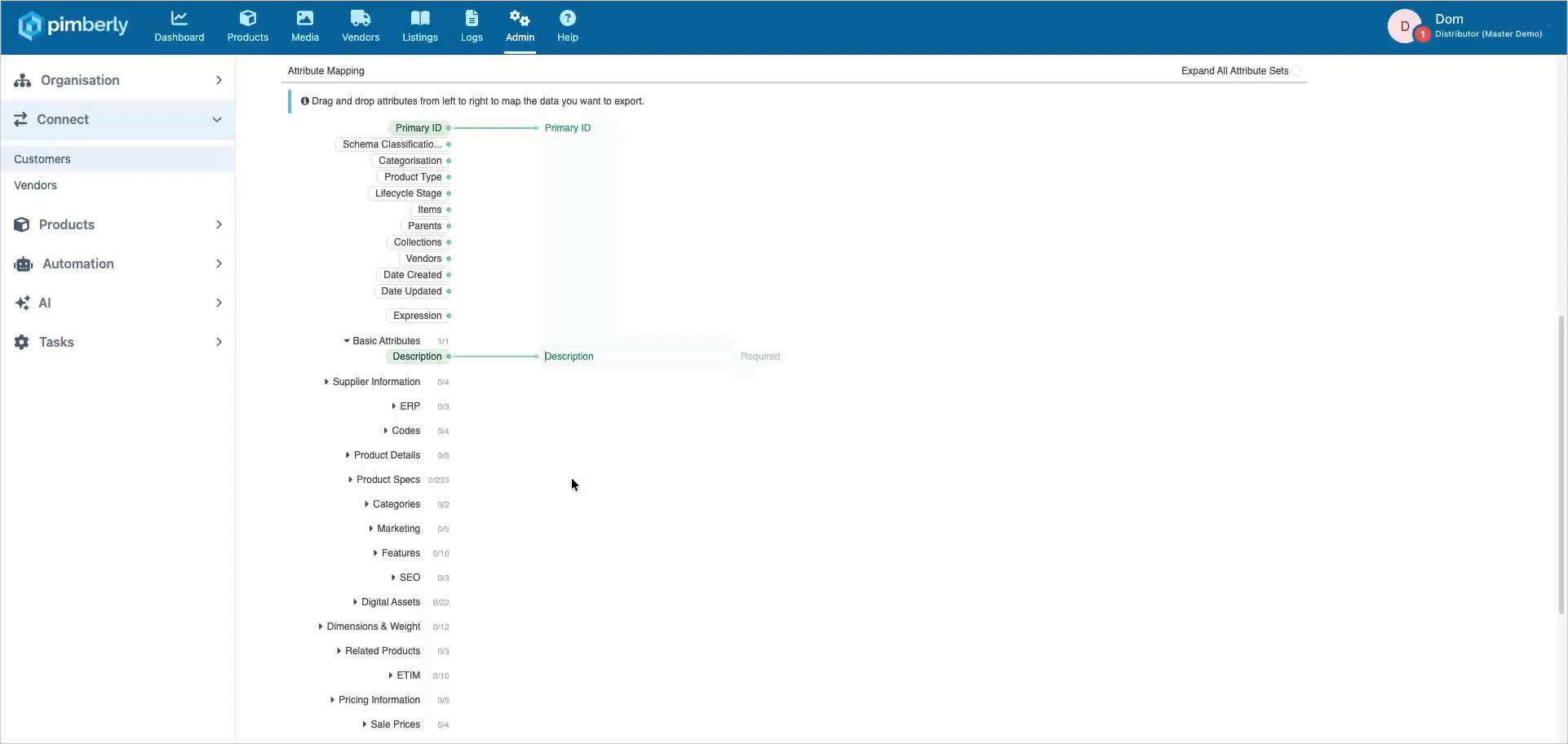Viewport: 1568px width, 744px height.
Task: Collapse the Basic Attributes set
Action: pos(382,341)
